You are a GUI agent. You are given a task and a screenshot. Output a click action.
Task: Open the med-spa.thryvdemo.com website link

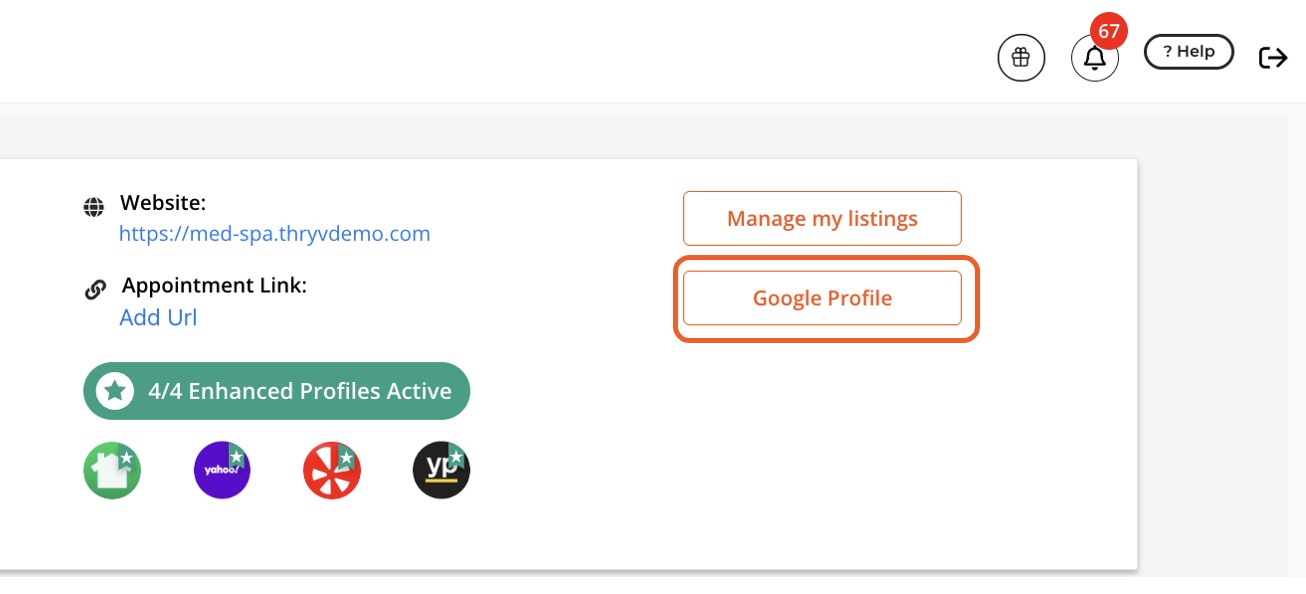pos(274,234)
